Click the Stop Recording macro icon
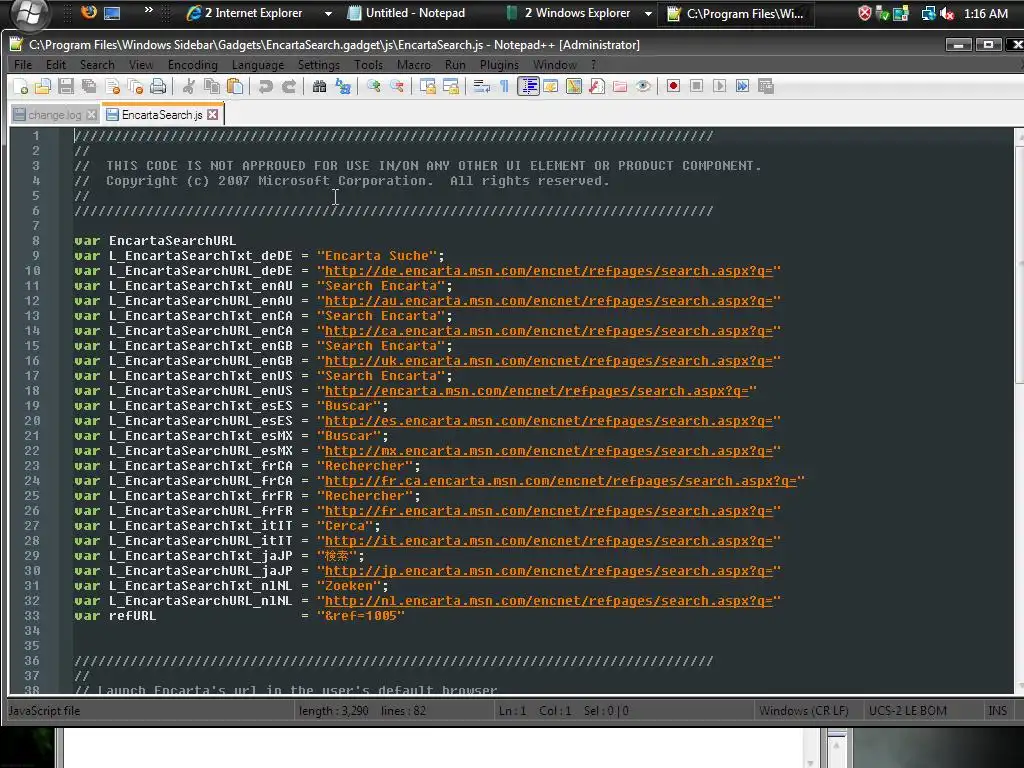This screenshot has width=1024, height=768. (x=697, y=86)
